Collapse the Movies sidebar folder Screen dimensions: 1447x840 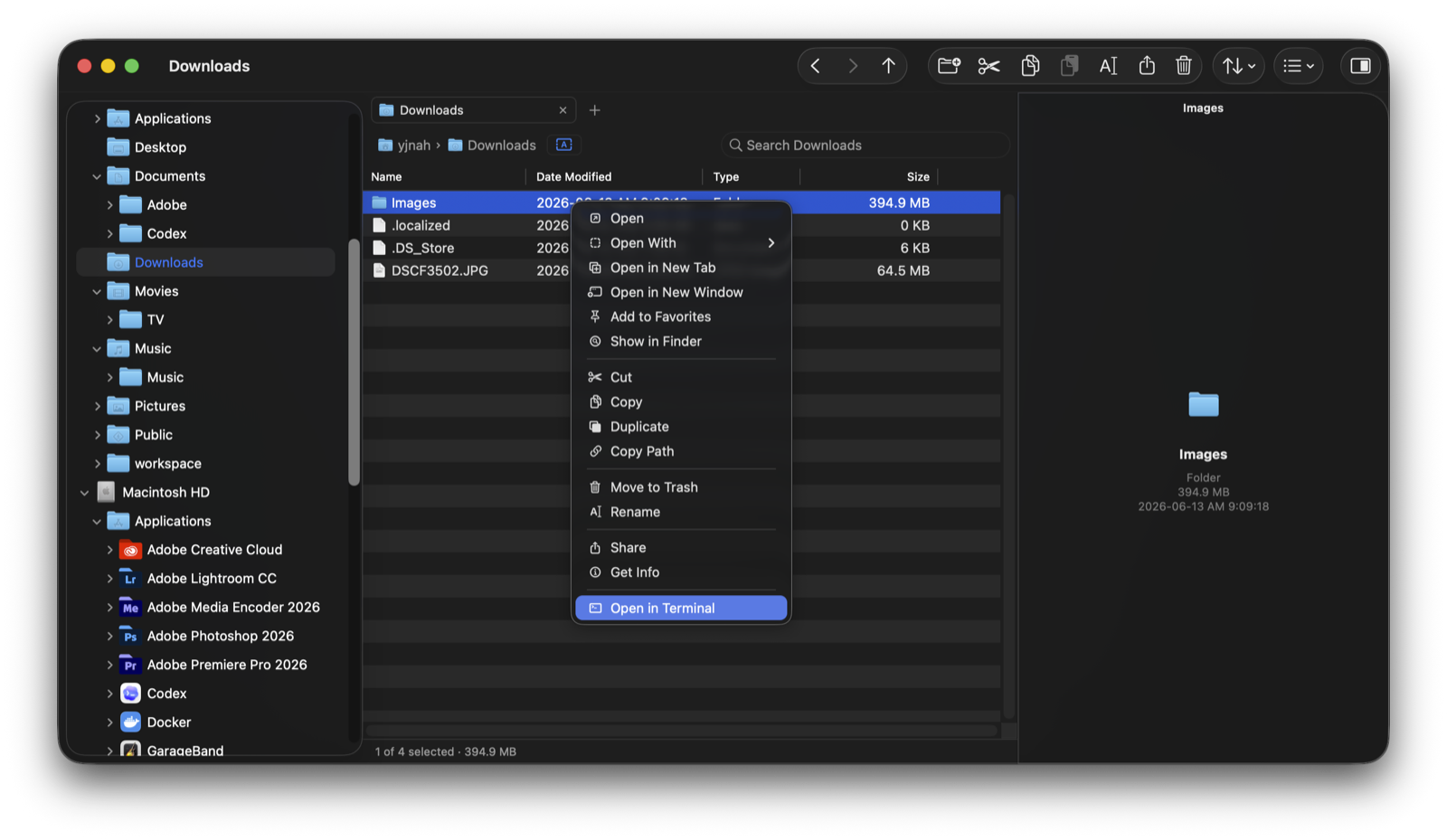tap(97, 291)
